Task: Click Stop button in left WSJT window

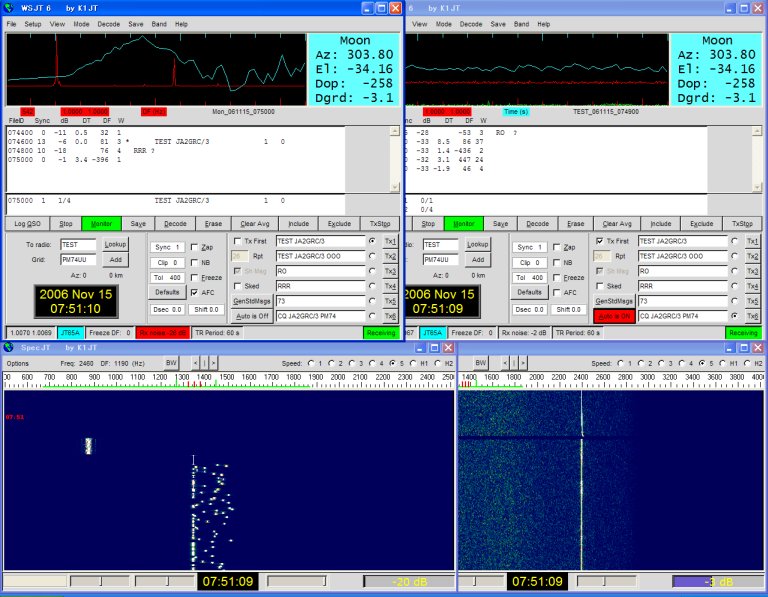Action: click(x=66, y=224)
